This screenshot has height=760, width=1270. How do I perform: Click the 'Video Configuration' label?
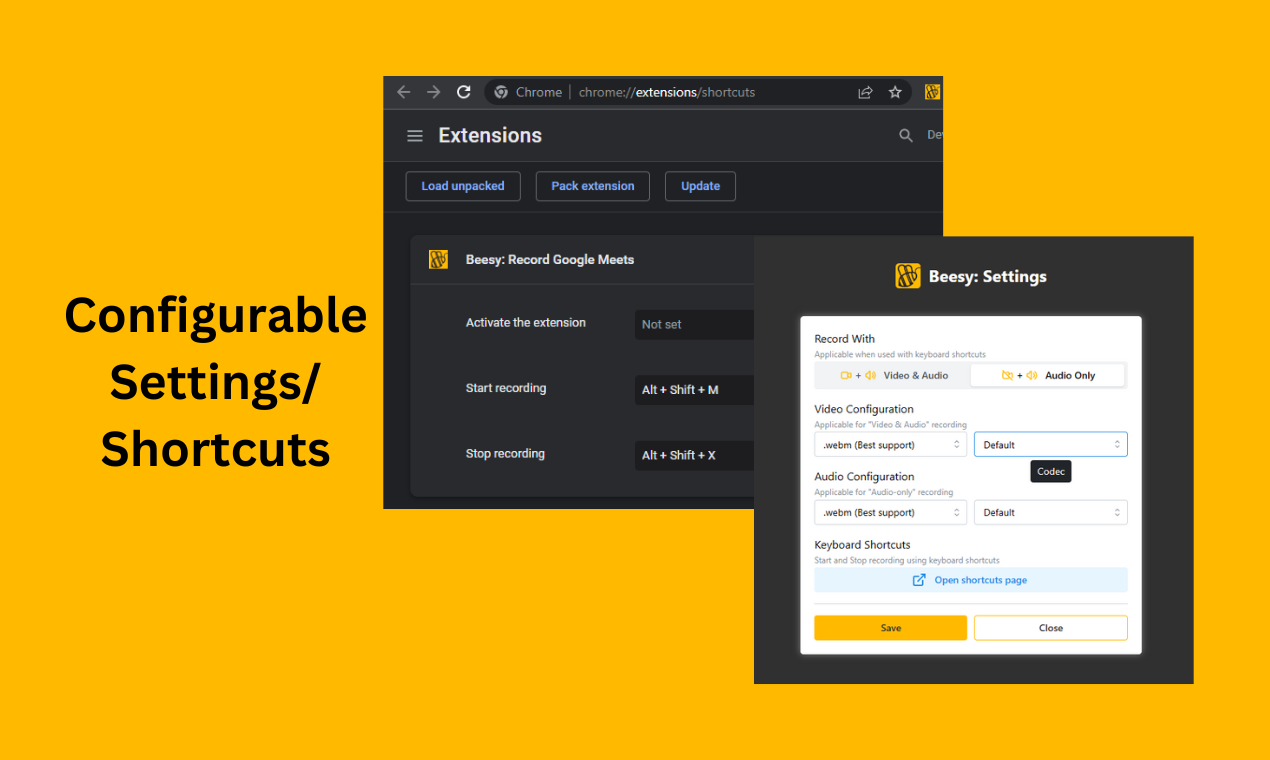point(864,409)
